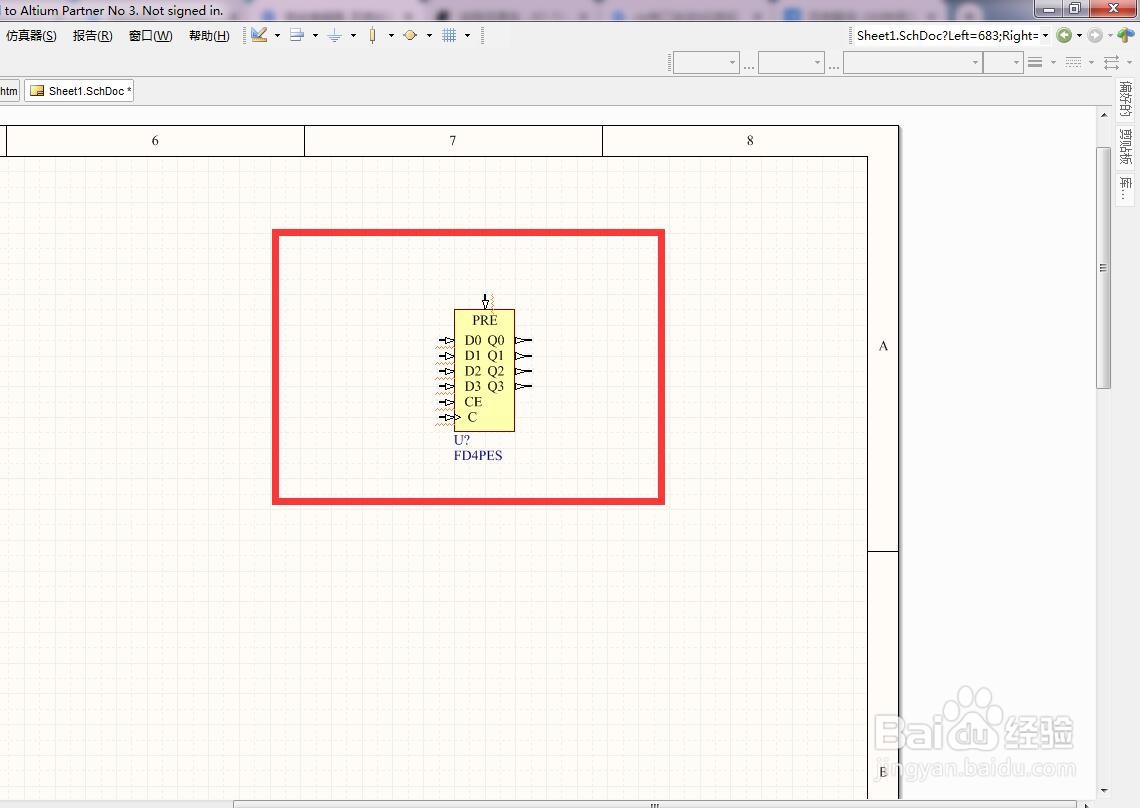Image resolution: width=1140 pixels, height=808 pixels.
Task: Click the green navigate back button
Action: click(x=1064, y=35)
